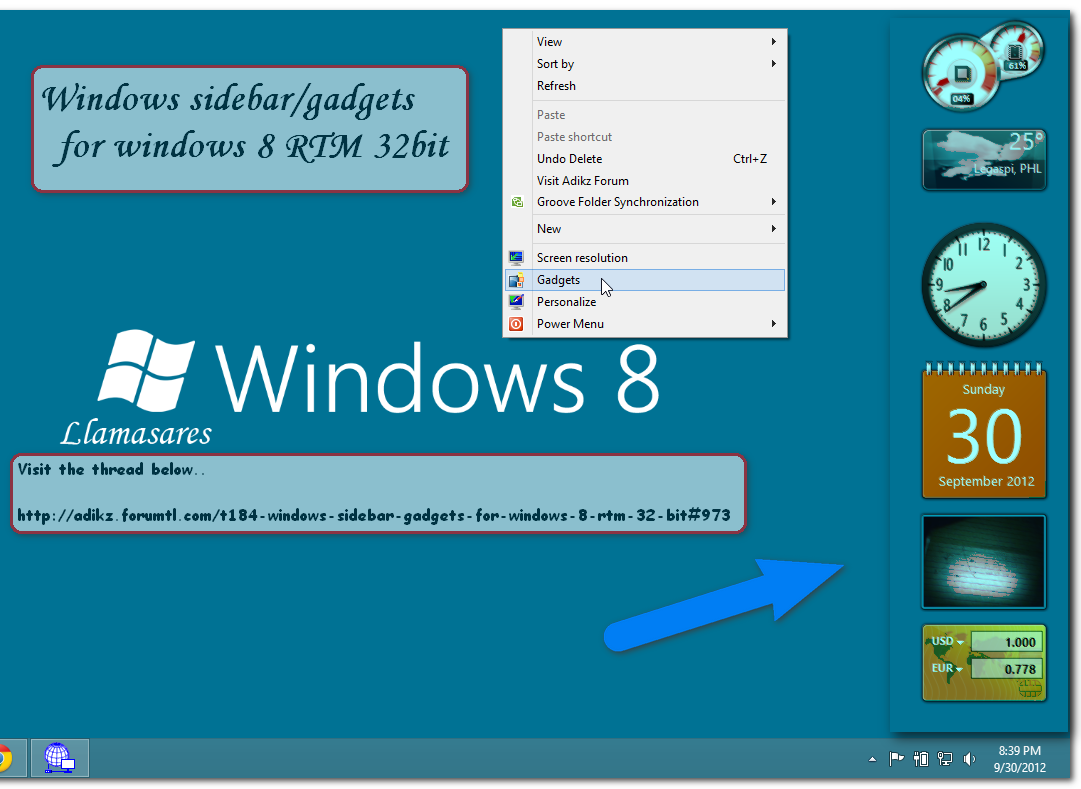Click the analog clock gadget

[x=984, y=284]
